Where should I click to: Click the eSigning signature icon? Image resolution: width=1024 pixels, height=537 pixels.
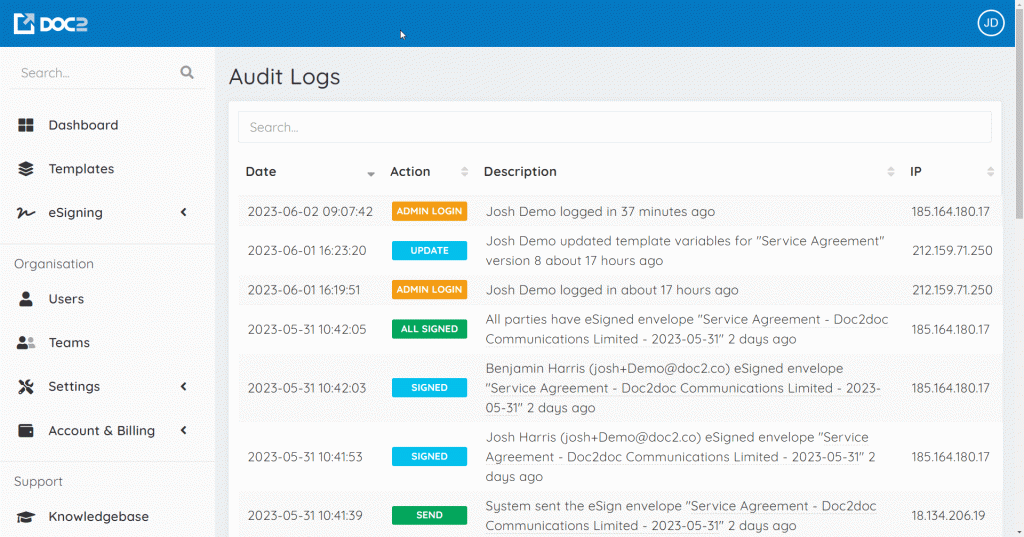pos(26,213)
